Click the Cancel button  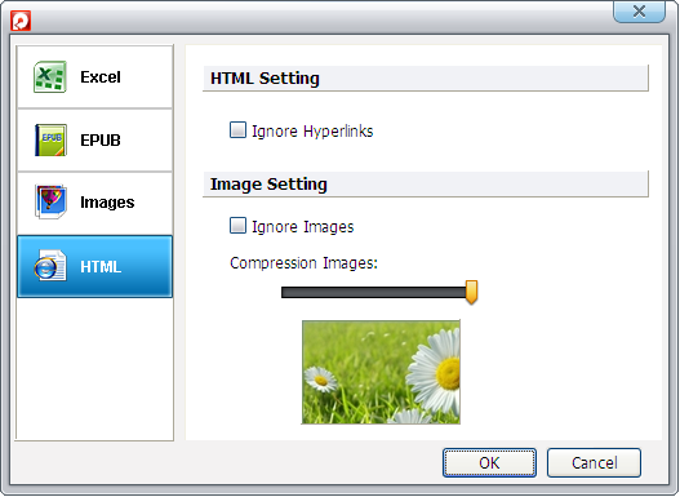pyautogui.click(x=594, y=463)
